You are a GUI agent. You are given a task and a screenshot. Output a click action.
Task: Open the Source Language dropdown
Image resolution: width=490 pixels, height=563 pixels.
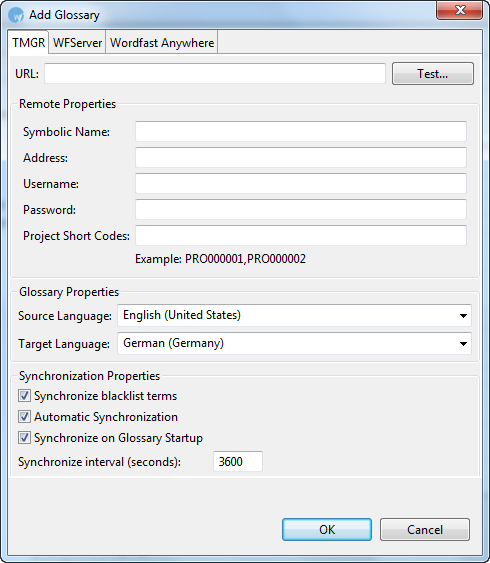pyautogui.click(x=294, y=316)
